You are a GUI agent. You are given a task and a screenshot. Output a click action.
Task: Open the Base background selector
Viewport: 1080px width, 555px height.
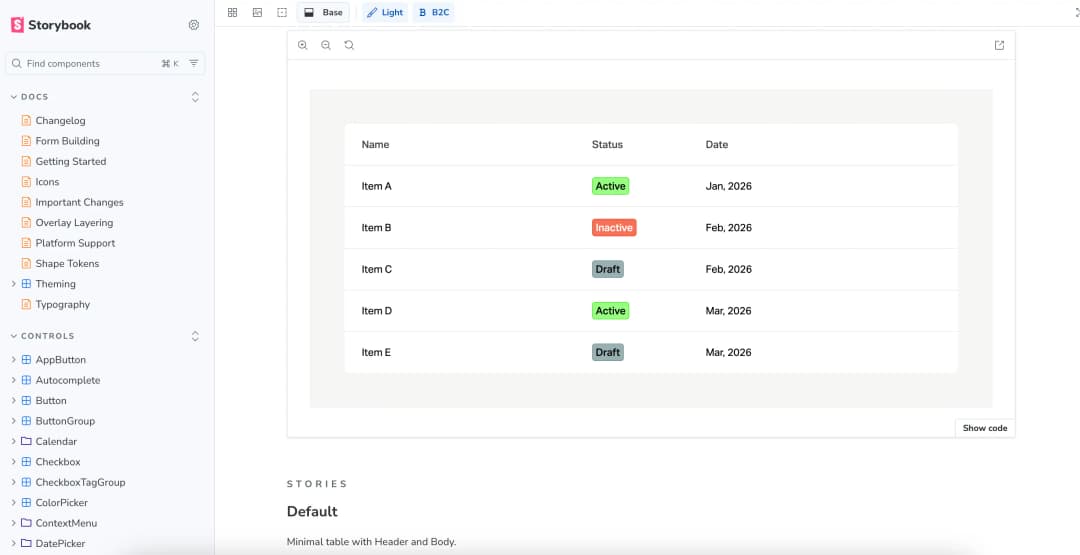pyautogui.click(x=323, y=12)
